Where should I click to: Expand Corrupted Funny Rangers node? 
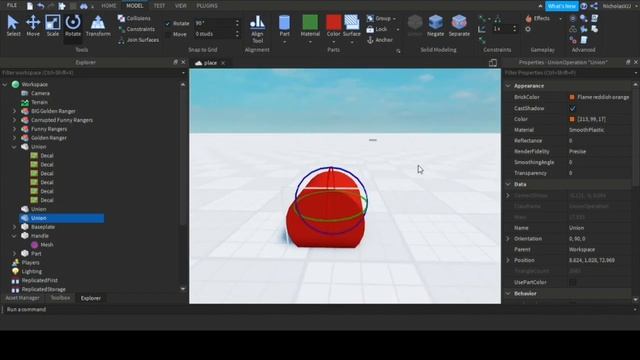pos(14,120)
